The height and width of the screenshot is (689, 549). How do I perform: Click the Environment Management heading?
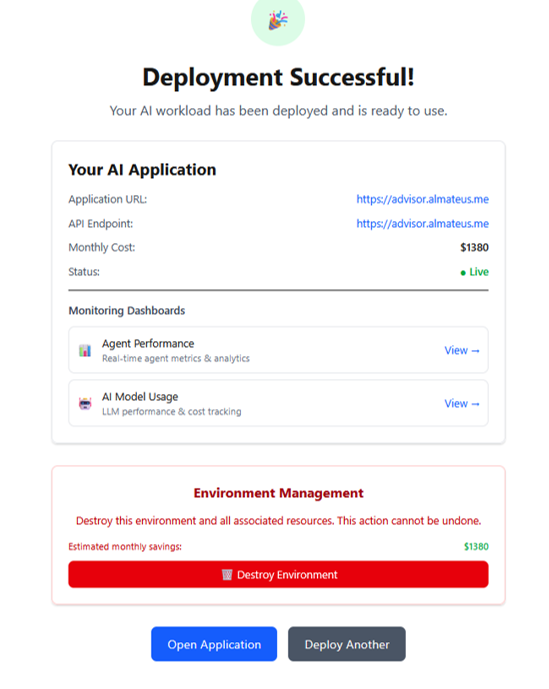[x=279, y=493]
